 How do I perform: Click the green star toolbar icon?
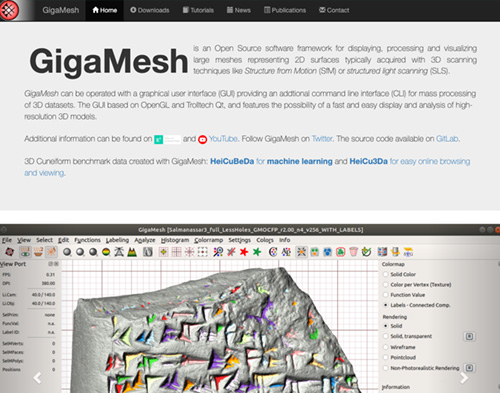[x=257, y=252]
